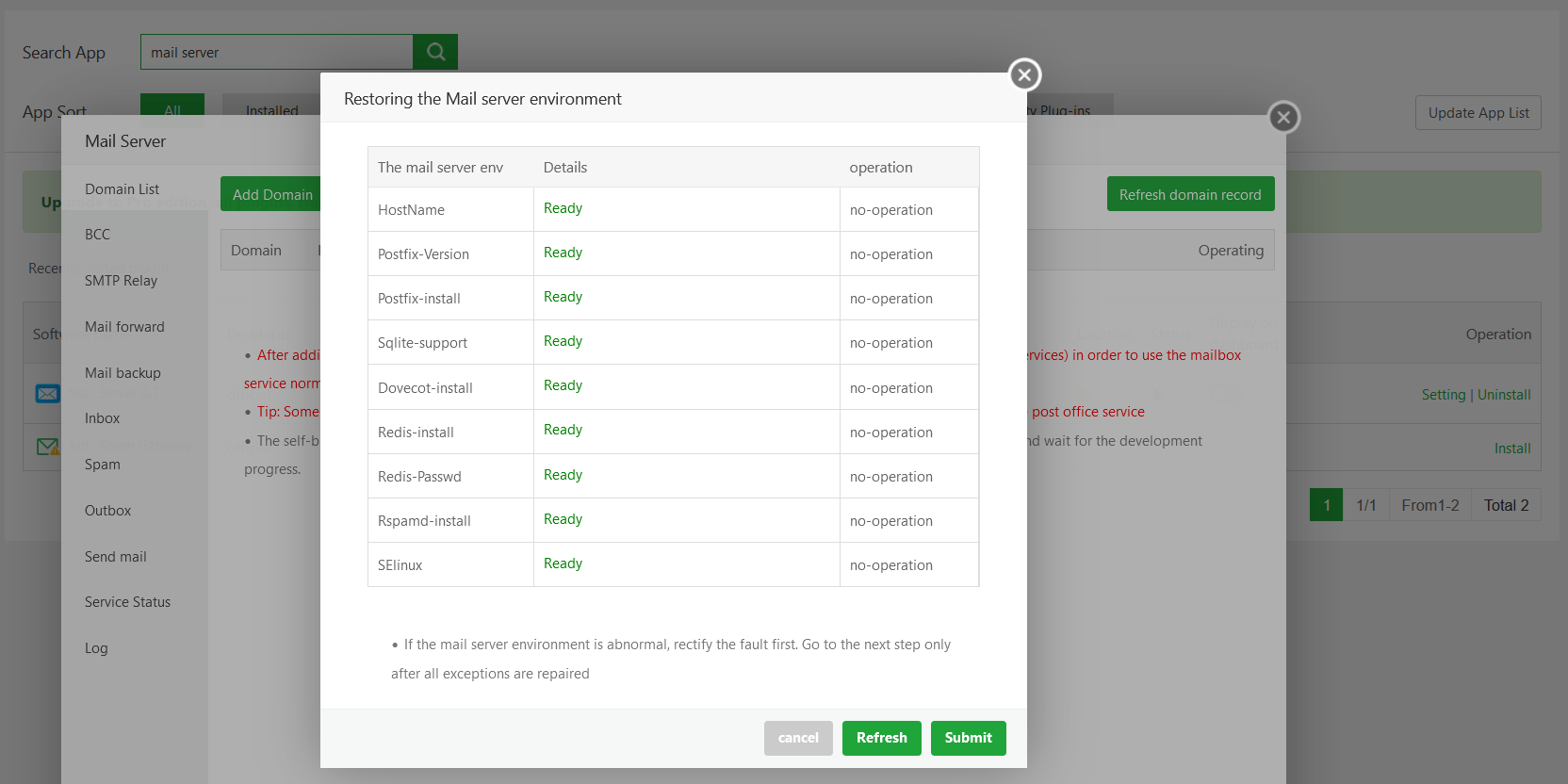The height and width of the screenshot is (784, 1568).
Task: Refresh the mail server environment check
Action: coord(881,738)
